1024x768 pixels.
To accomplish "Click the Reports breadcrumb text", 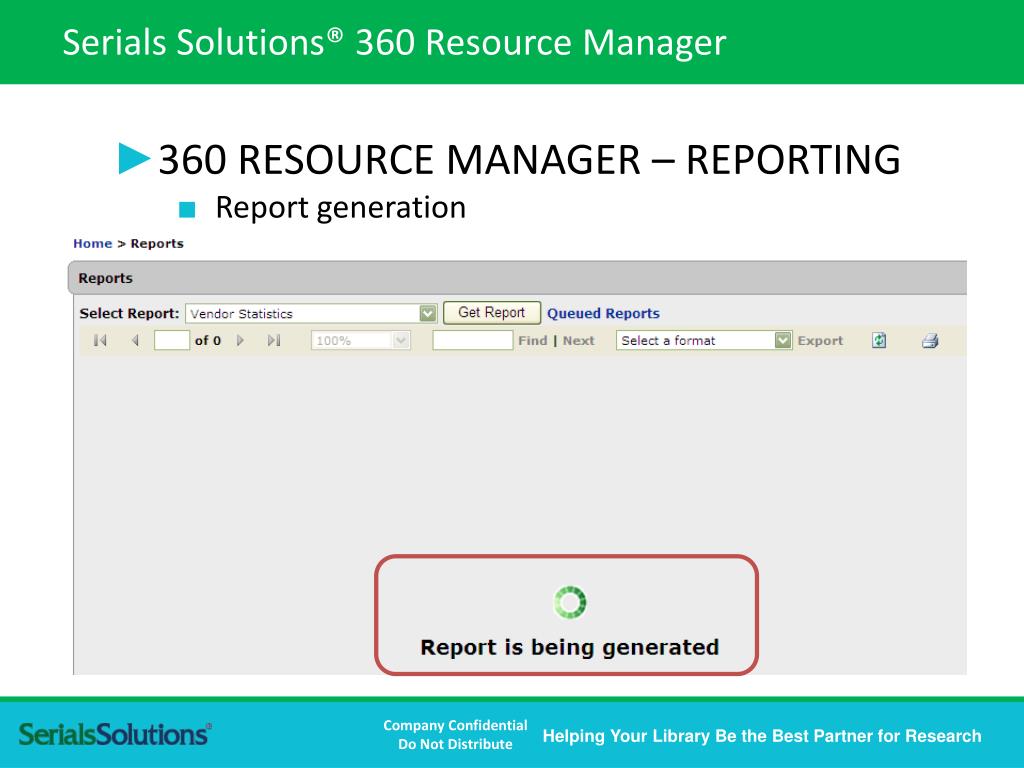I will pos(157,244).
